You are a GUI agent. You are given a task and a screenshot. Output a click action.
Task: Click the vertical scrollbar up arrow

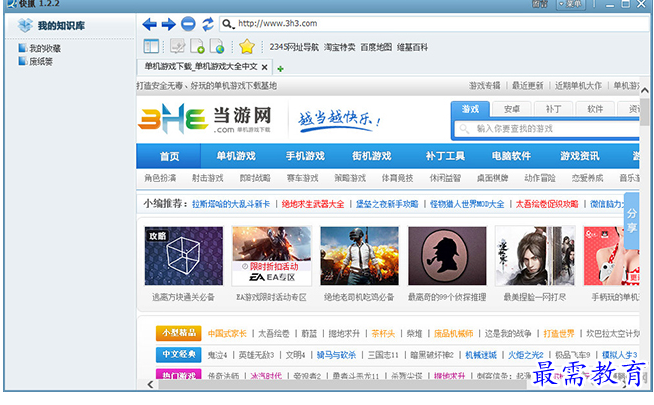pos(645,90)
